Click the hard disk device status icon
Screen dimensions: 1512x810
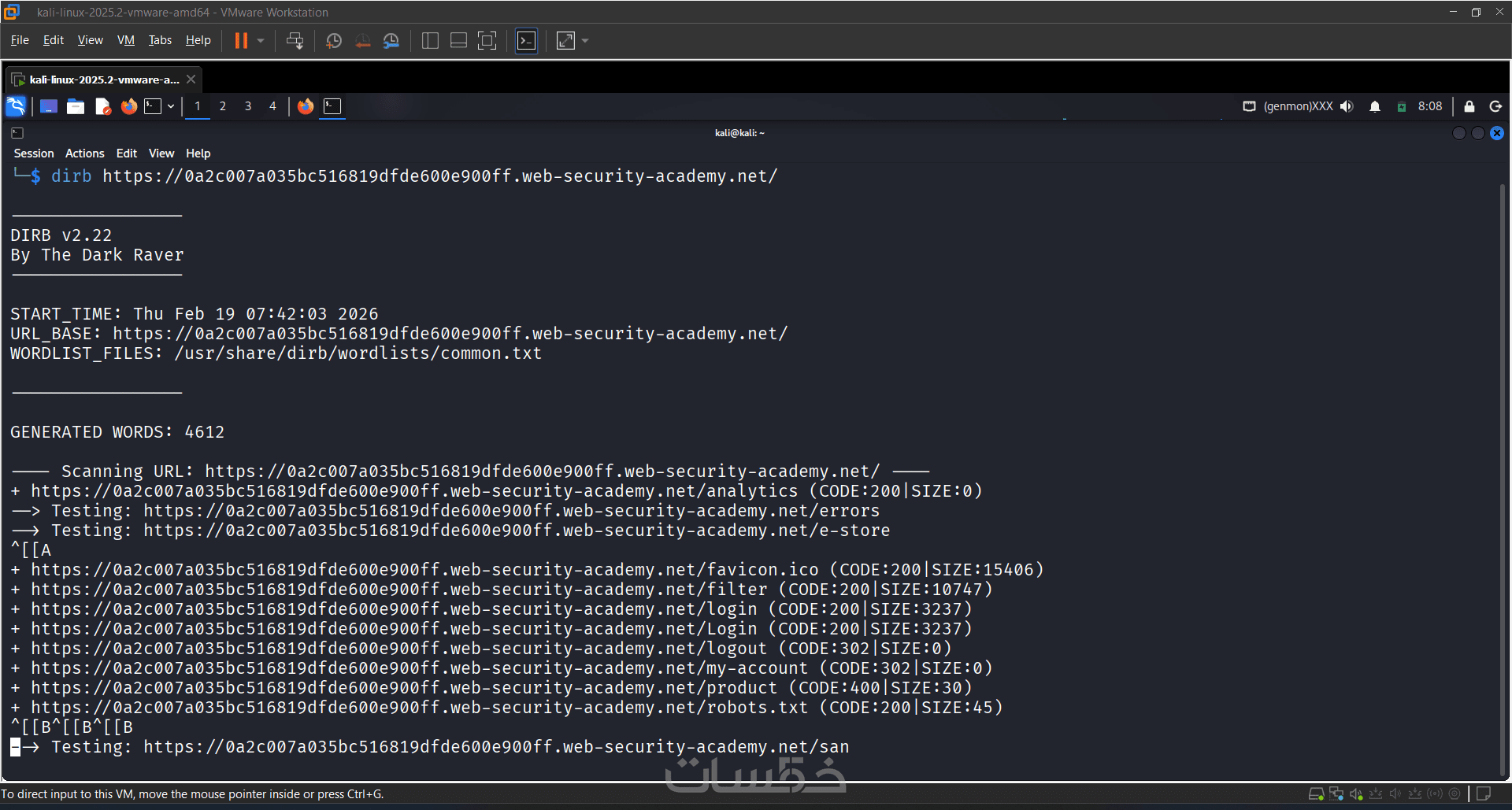[x=1316, y=794]
